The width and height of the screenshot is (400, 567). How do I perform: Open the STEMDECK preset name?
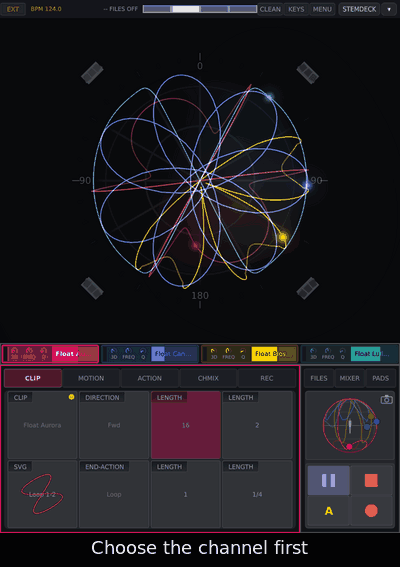[359, 9]
